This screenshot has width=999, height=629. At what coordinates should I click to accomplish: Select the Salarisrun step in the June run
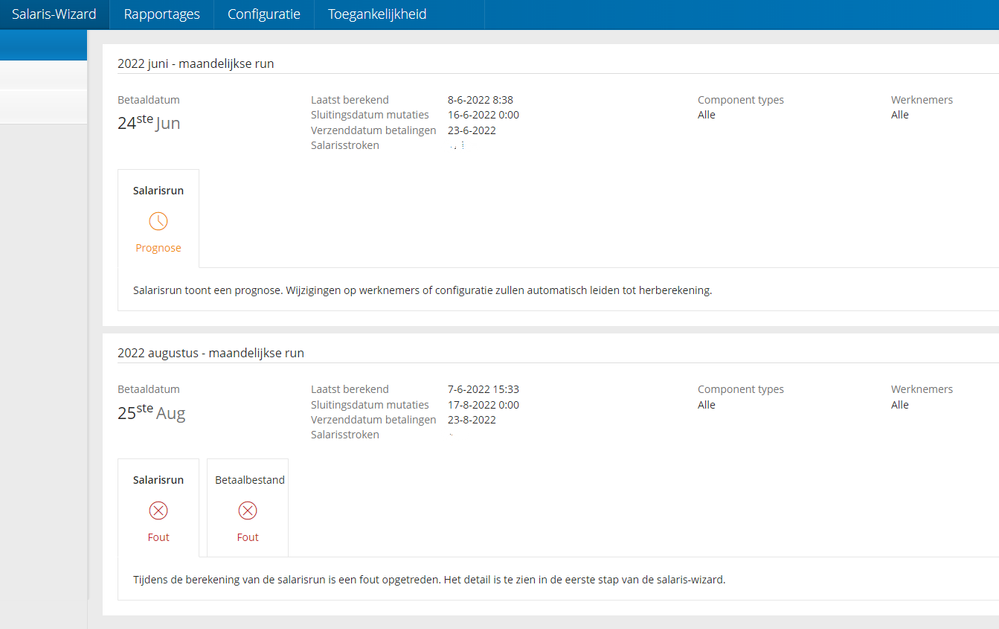click(158, 218)
